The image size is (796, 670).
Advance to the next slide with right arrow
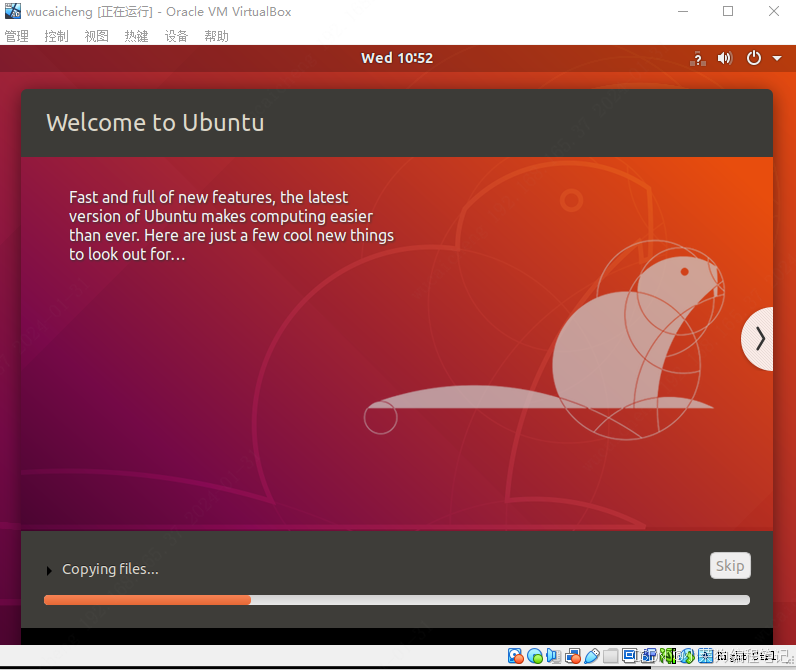pos(758,339)
